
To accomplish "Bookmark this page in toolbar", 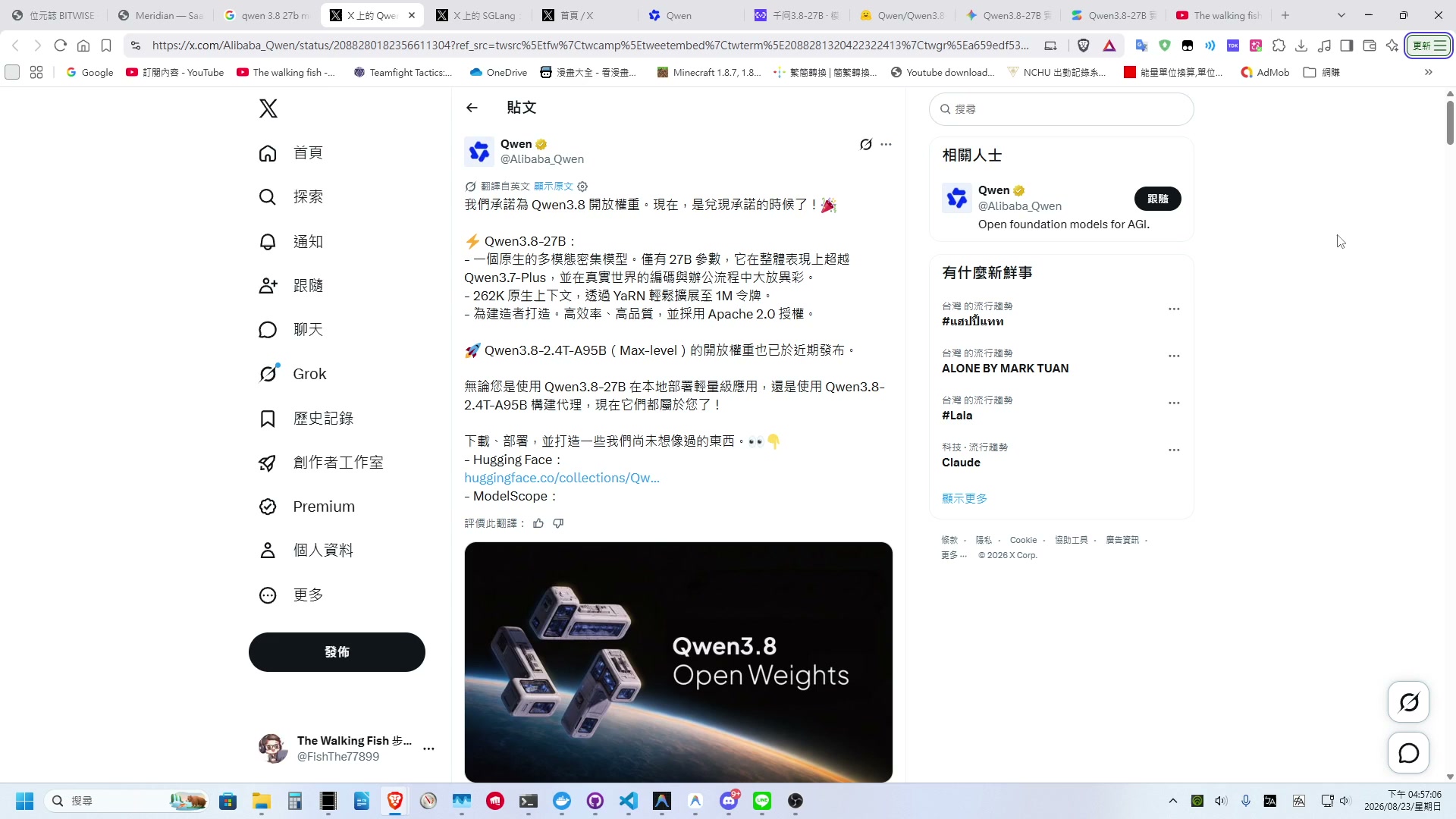I will tap(106, 45).
